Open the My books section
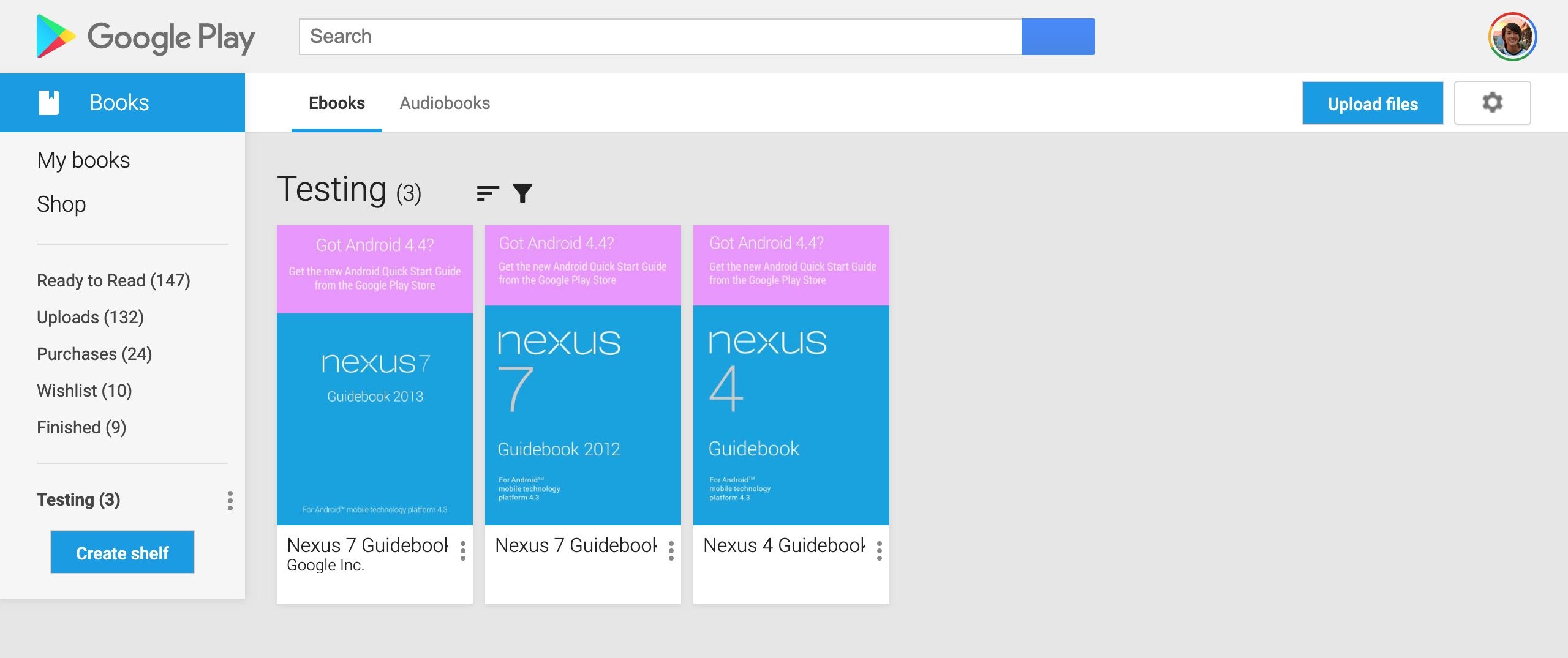This screenshot has width=1568, height=658. [x=83, y=159]
